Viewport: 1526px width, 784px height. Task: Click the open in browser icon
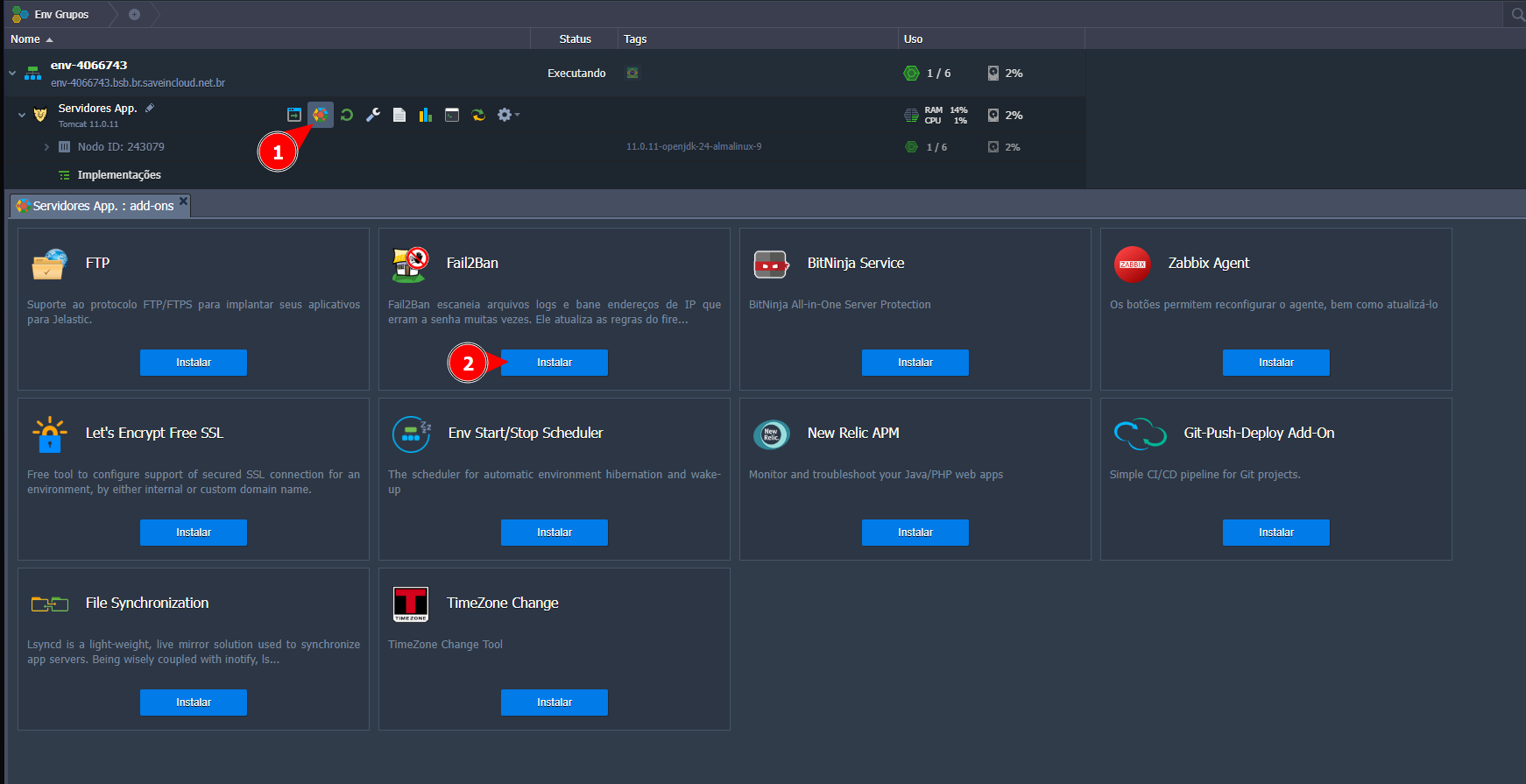[x=294, y=115]
